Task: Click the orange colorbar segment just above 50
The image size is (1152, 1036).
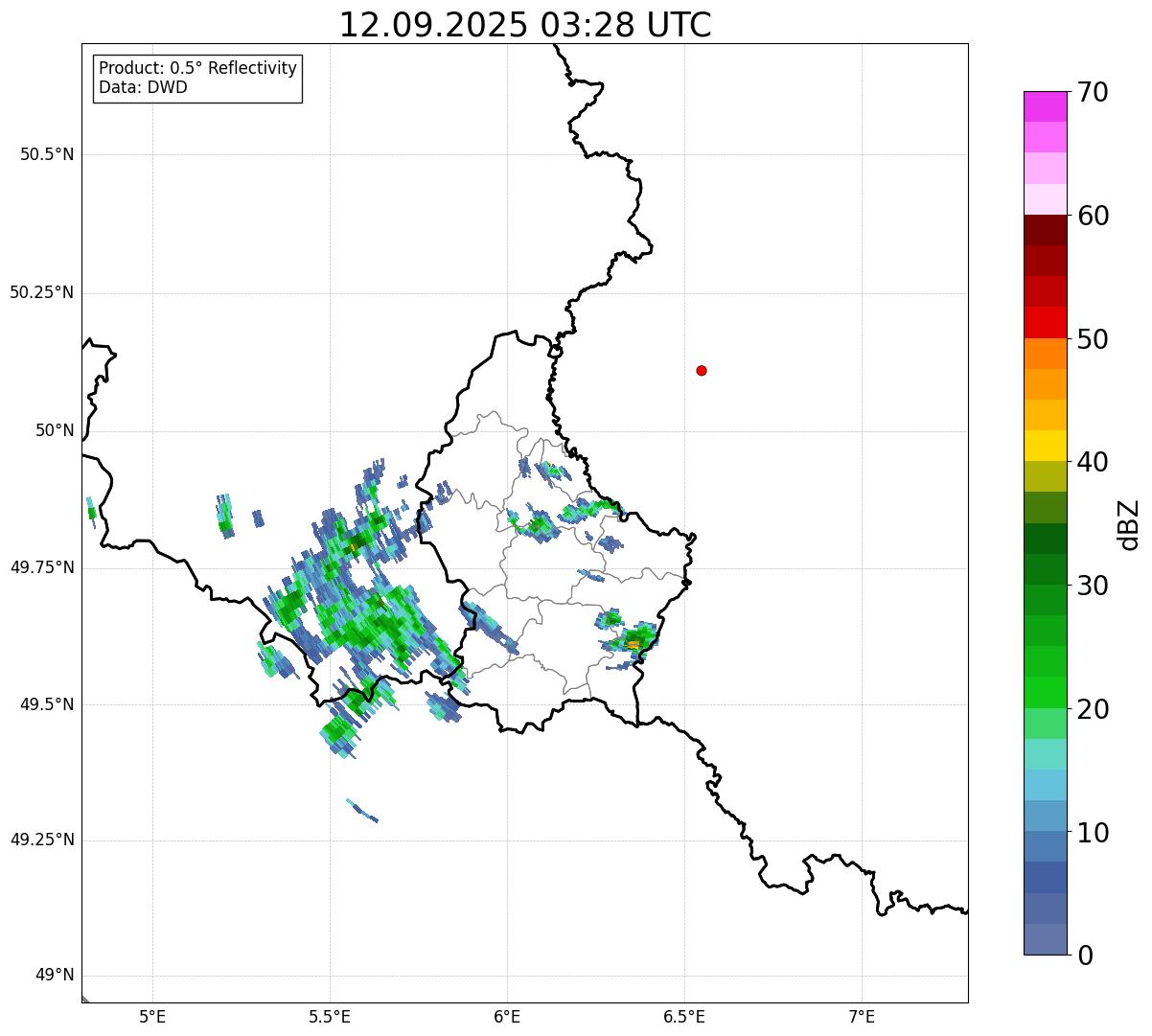Action: pyautogui.click(x=1046, y=354)
